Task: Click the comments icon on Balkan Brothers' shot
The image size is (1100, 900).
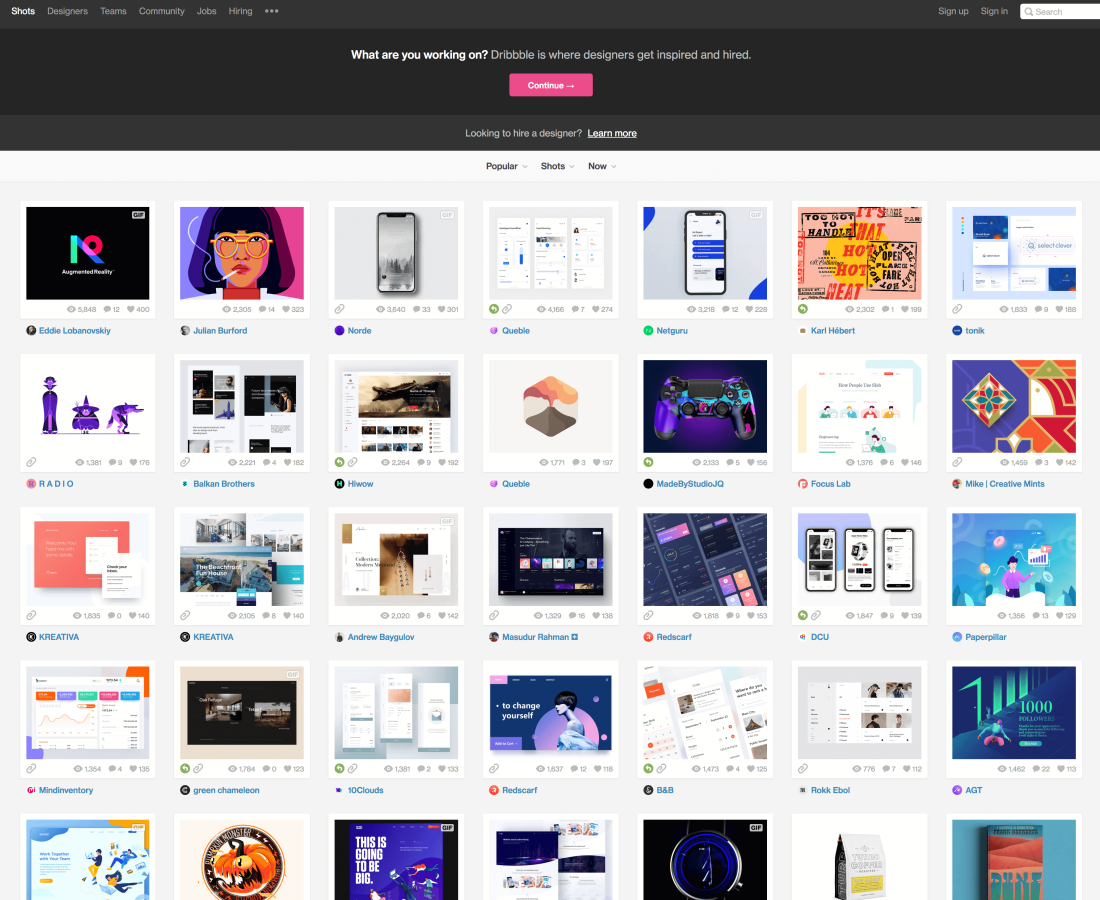Action: coord(267,462)
